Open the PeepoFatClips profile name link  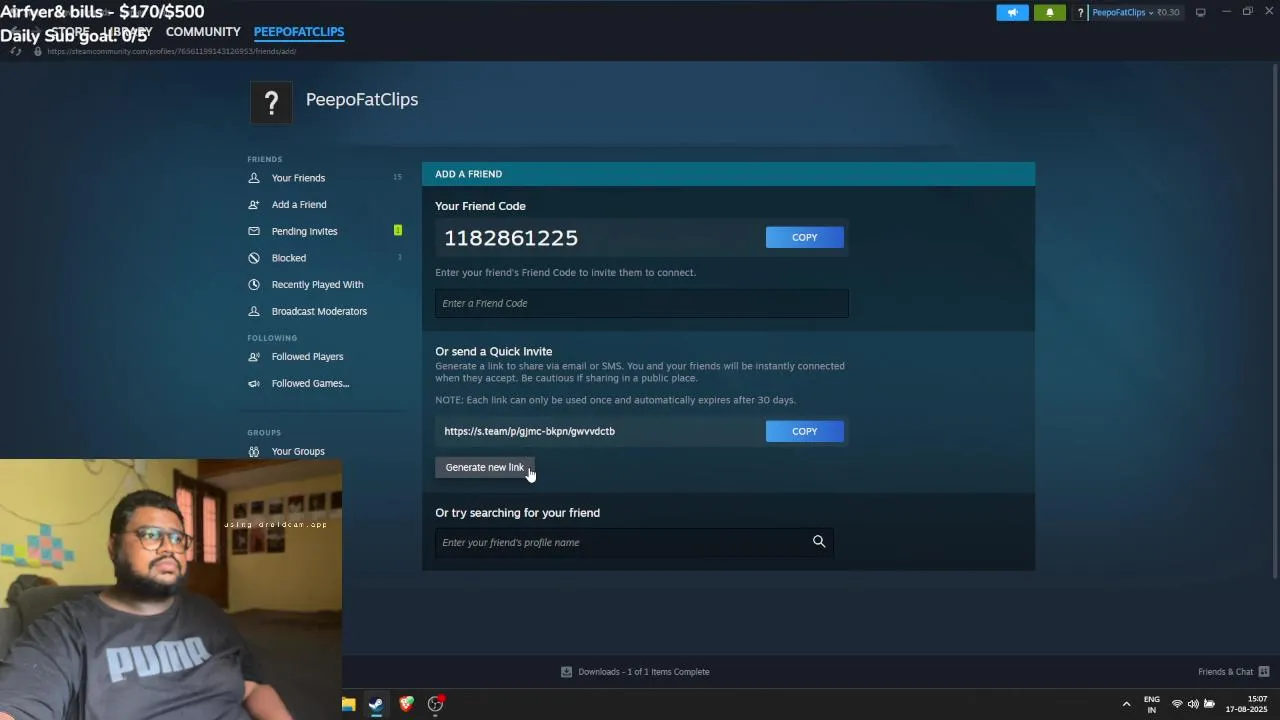[362, 99]
